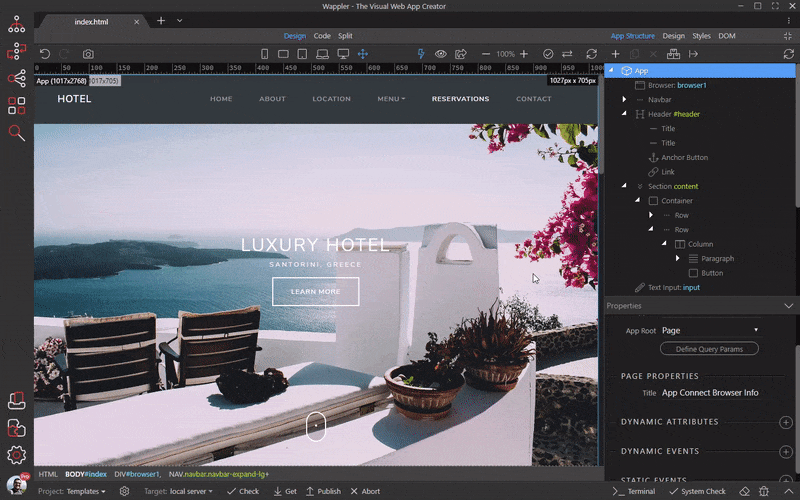The height and width of the screenshot is (500, 800).
Task: Open the Styles panel tab
Action: pos(701,36)
